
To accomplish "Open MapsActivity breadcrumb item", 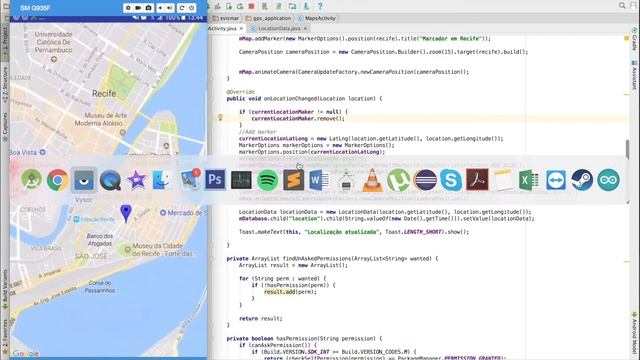I will pyautogui.click(x=317, y=18).
